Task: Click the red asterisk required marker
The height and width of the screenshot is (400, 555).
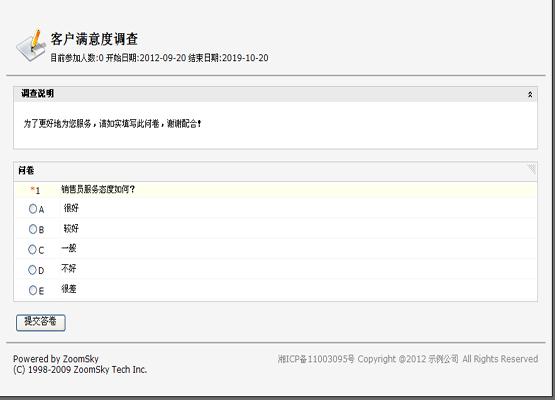Action: click(x=33, y=189)
